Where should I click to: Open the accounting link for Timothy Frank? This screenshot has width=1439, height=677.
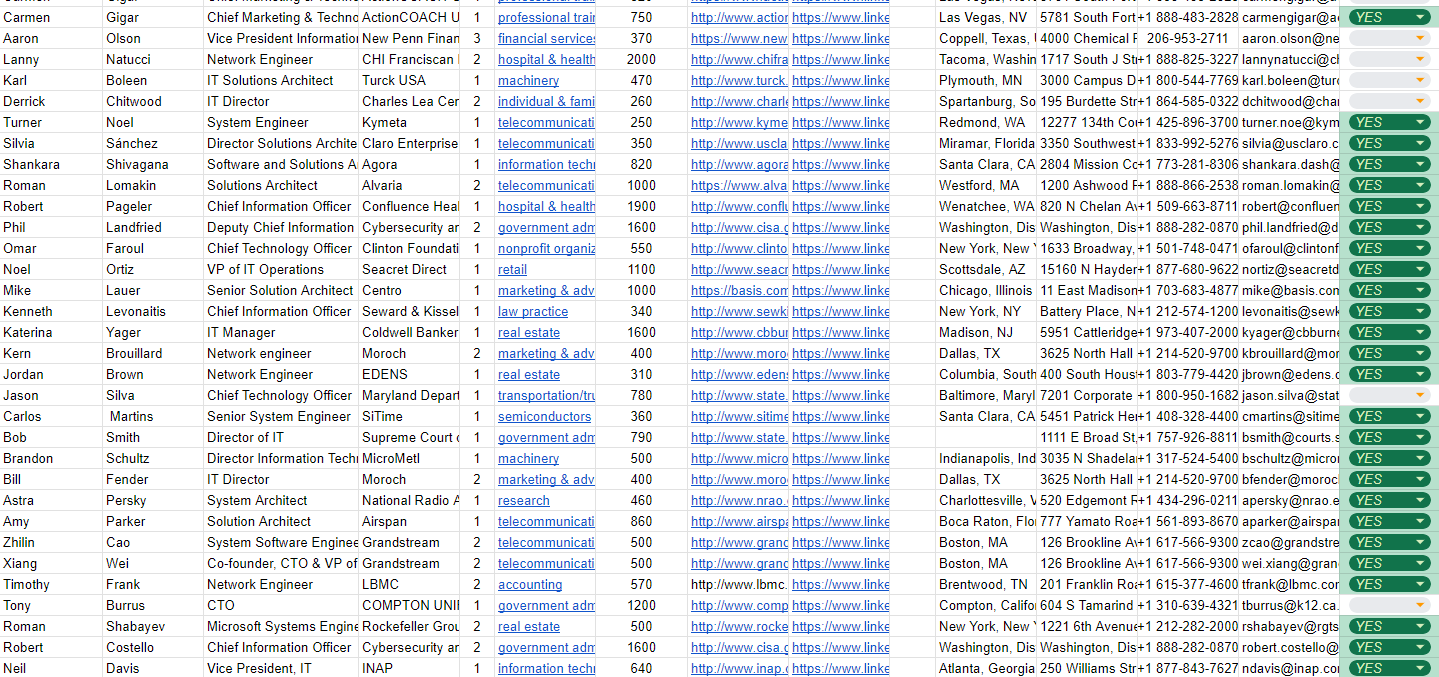[529, 584]
